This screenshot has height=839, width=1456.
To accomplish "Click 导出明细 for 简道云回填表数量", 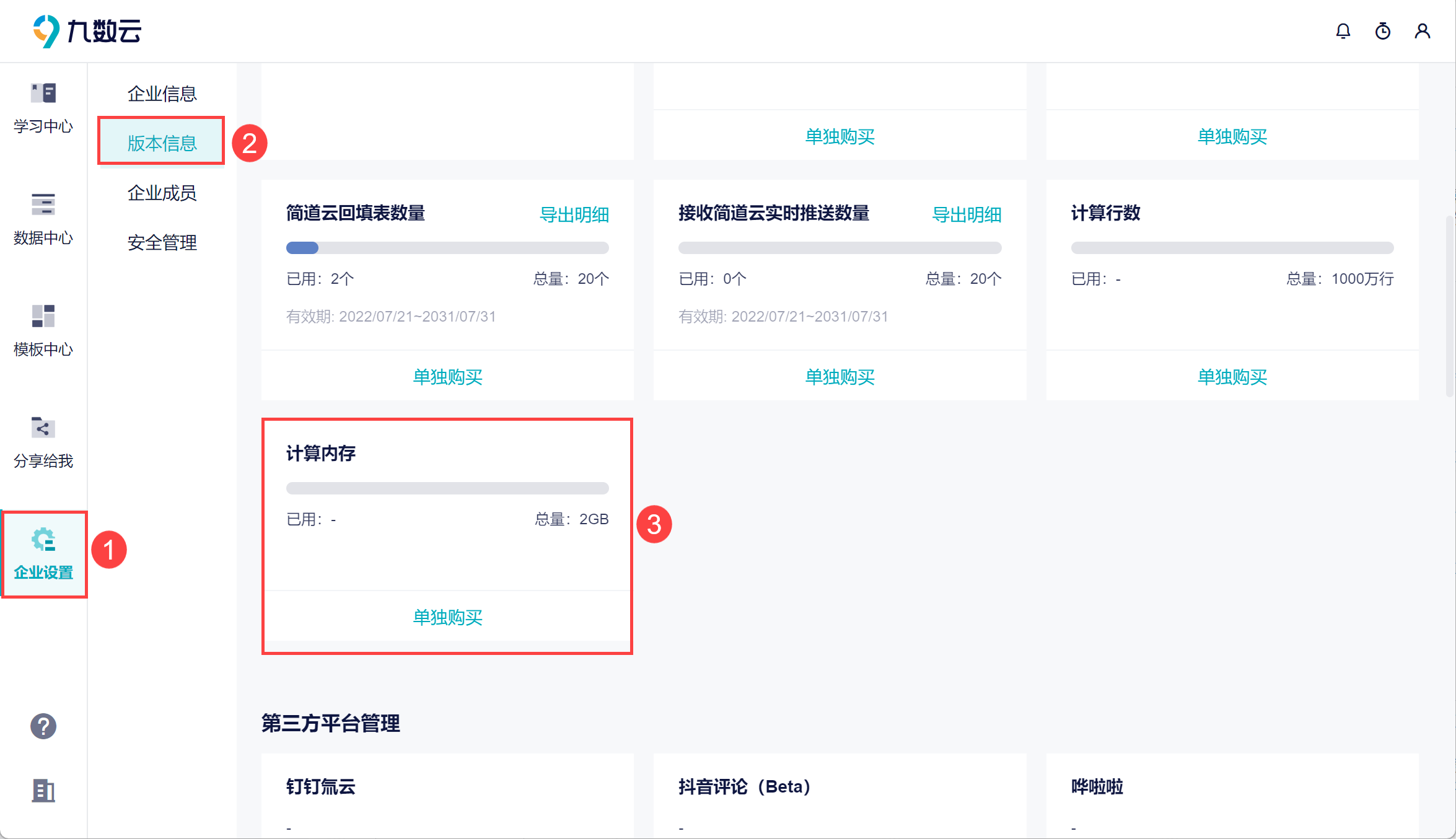I will (x=574, y=214).
